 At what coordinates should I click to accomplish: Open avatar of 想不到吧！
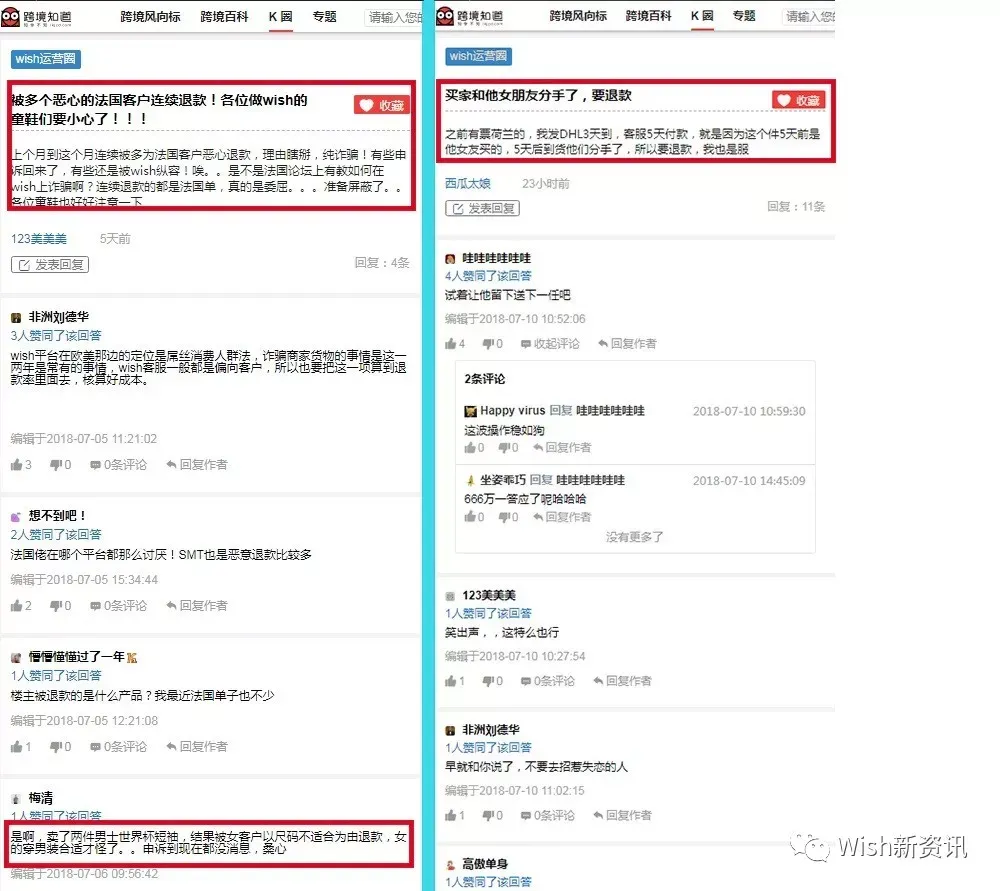coord(16,517)
